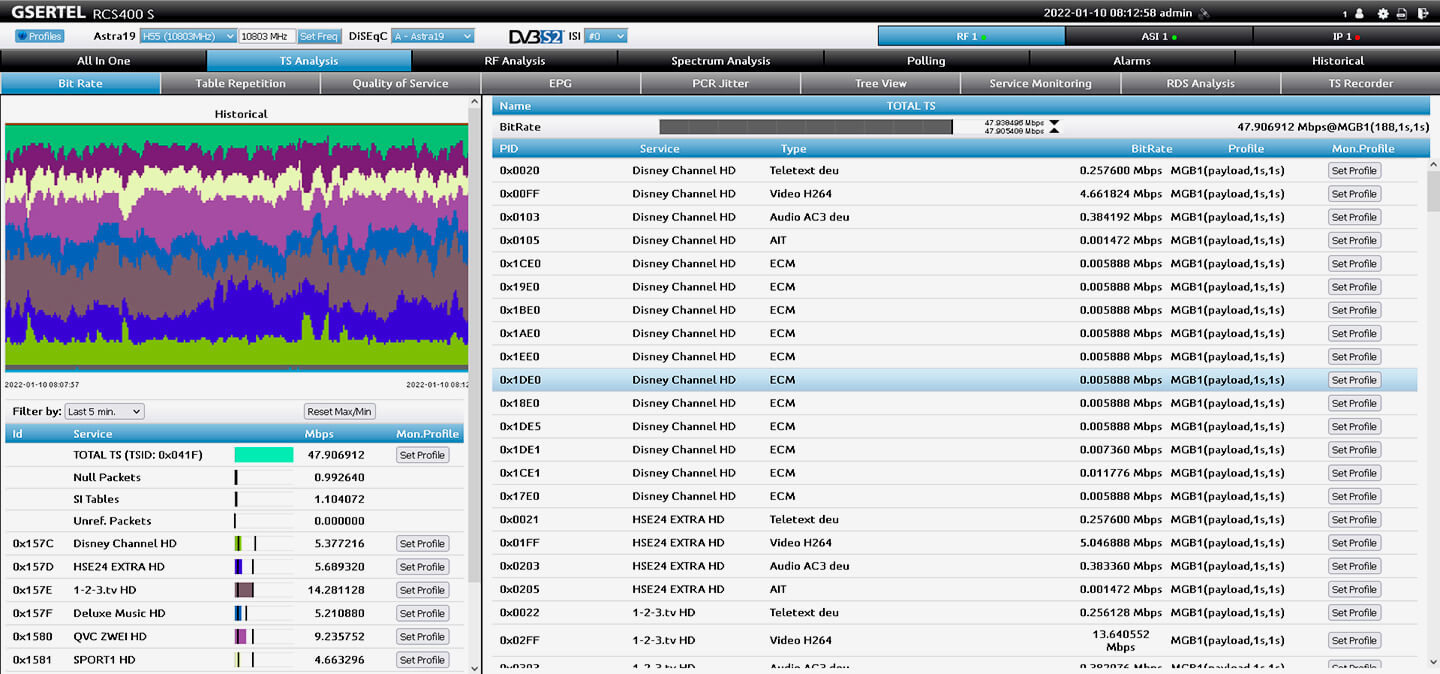This screenshot has height=674, width=1440.
Task: Click the 10803 MHz frequency input field
Action: coord(267,36)
